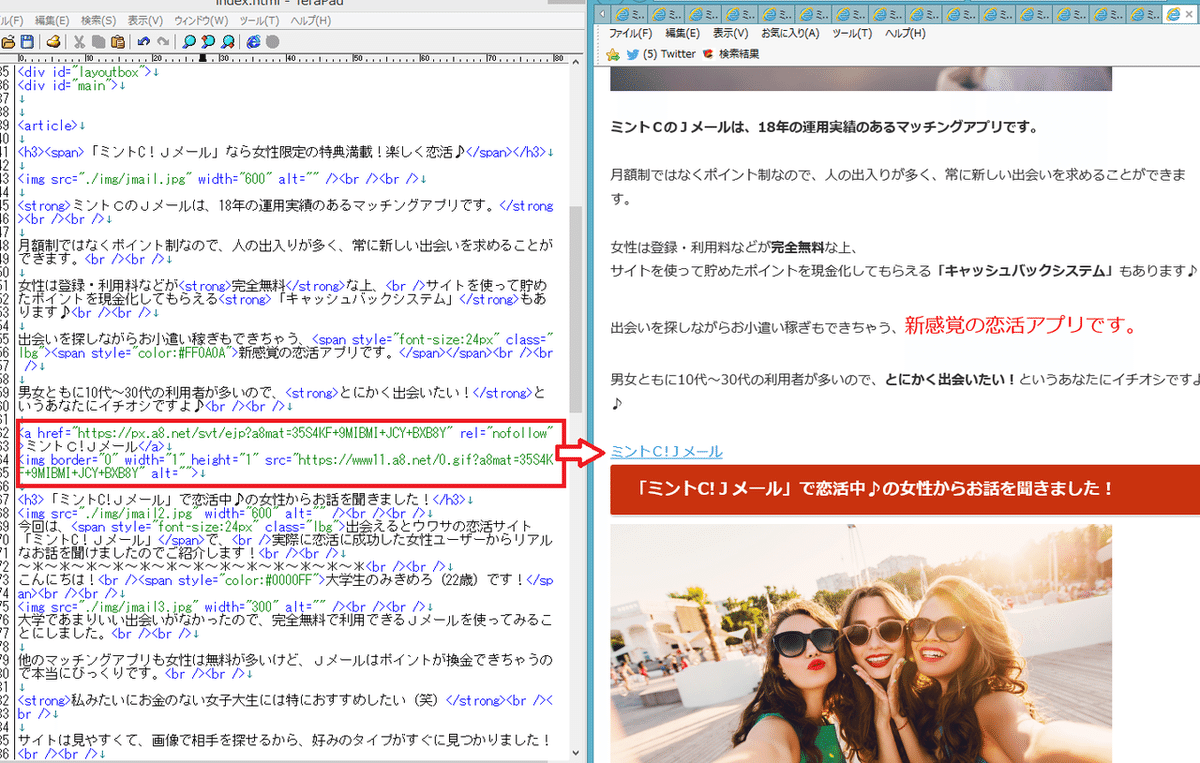Screen dimensions: 1200x763
Task: Click the third magnifier search icon in TeraPad
Action: click(228, 42)
